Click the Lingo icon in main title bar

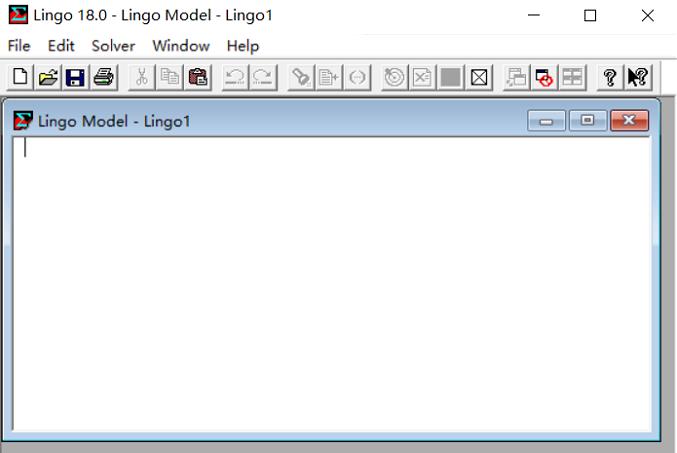18,15
